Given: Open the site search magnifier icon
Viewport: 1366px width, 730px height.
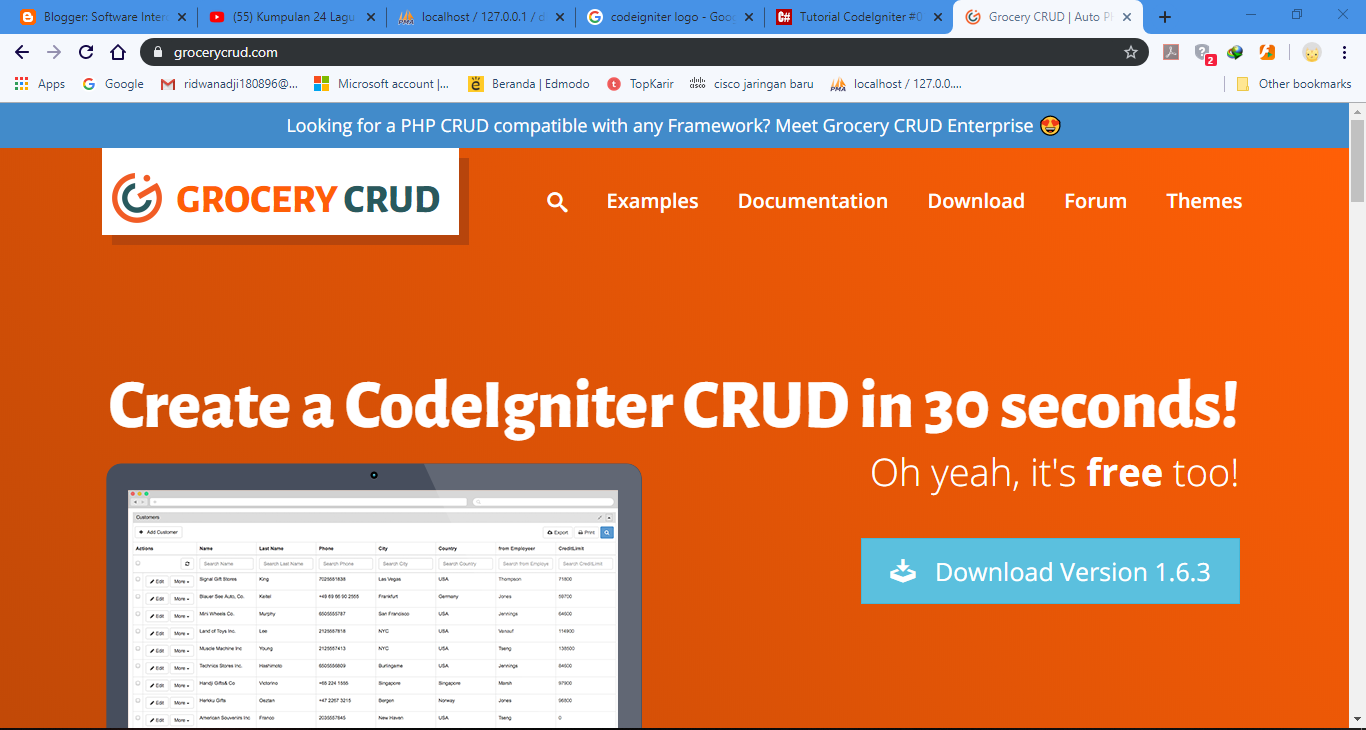Looking at the screenshot, I should [x=557, y=202].
